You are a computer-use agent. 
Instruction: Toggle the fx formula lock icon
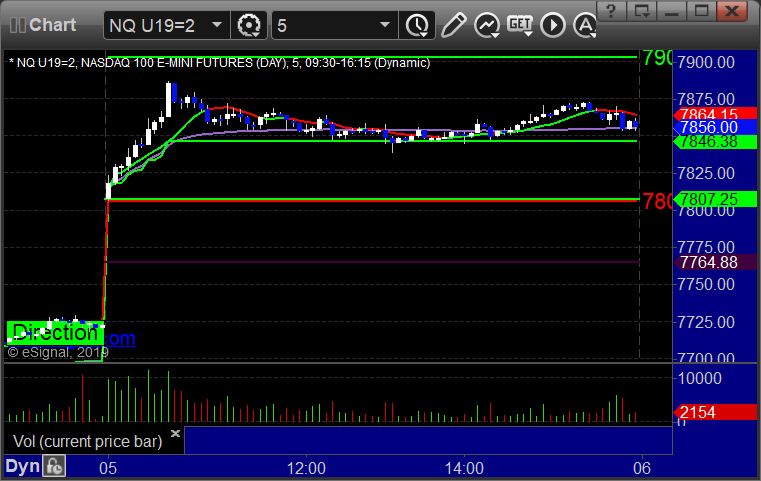pyautogui.click(x=54, y=466)
